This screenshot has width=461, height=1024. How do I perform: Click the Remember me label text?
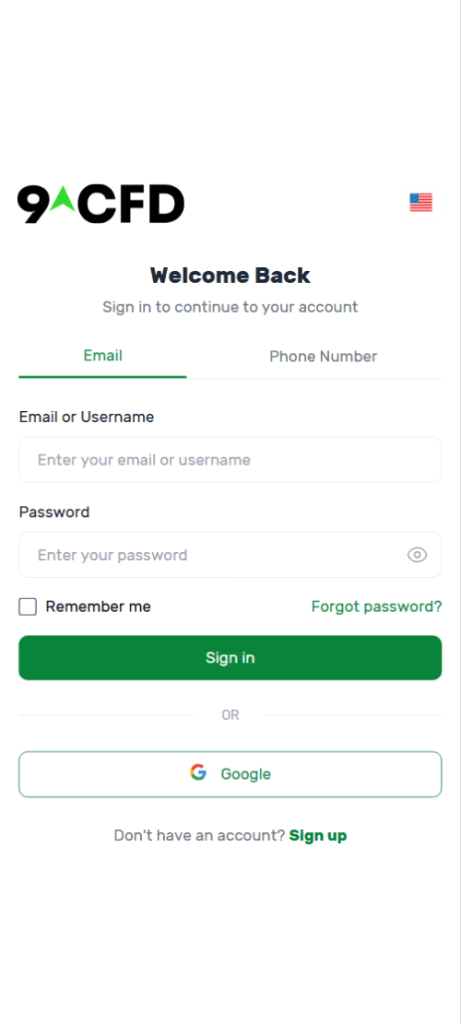click(x=98, y=607)
